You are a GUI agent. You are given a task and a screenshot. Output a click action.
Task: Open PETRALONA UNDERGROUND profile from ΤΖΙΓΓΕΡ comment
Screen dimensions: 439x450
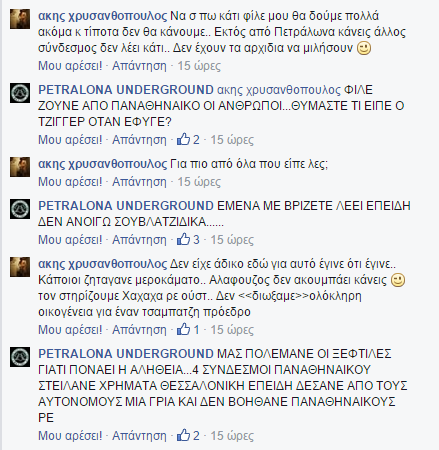pyautogui.click(x=126, y=90)
